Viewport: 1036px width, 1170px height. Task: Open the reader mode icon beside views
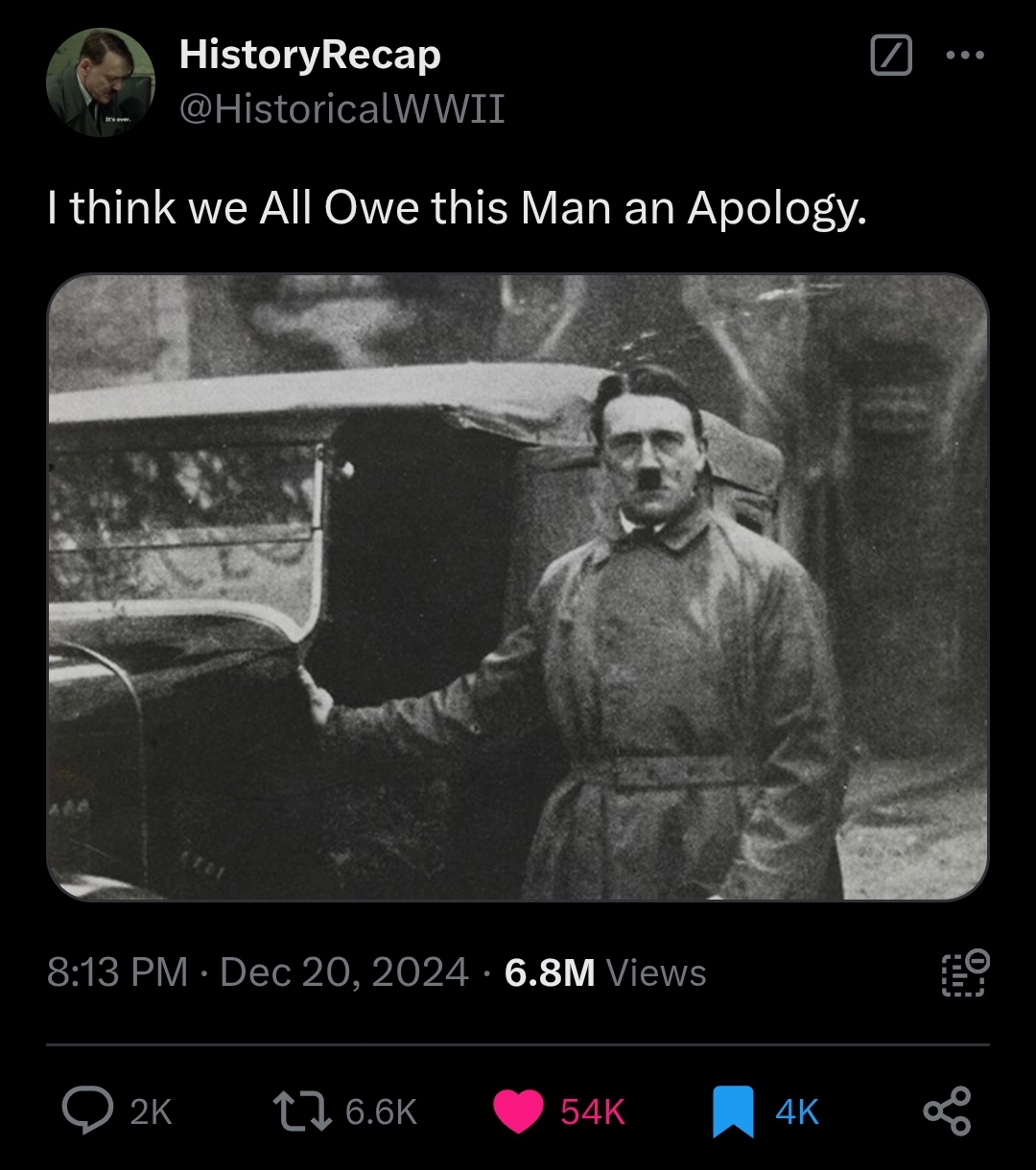(964, 972)
